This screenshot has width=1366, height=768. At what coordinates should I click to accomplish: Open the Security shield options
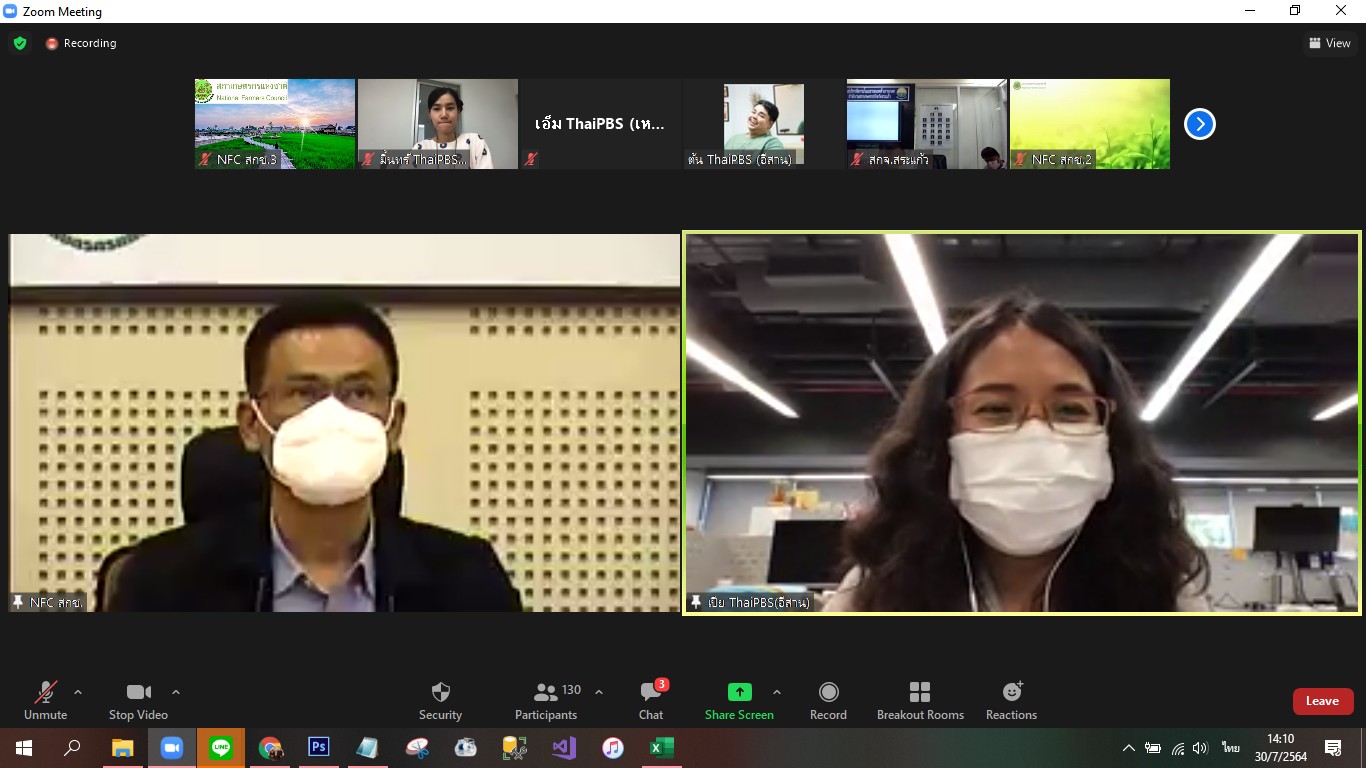point(440,701)
